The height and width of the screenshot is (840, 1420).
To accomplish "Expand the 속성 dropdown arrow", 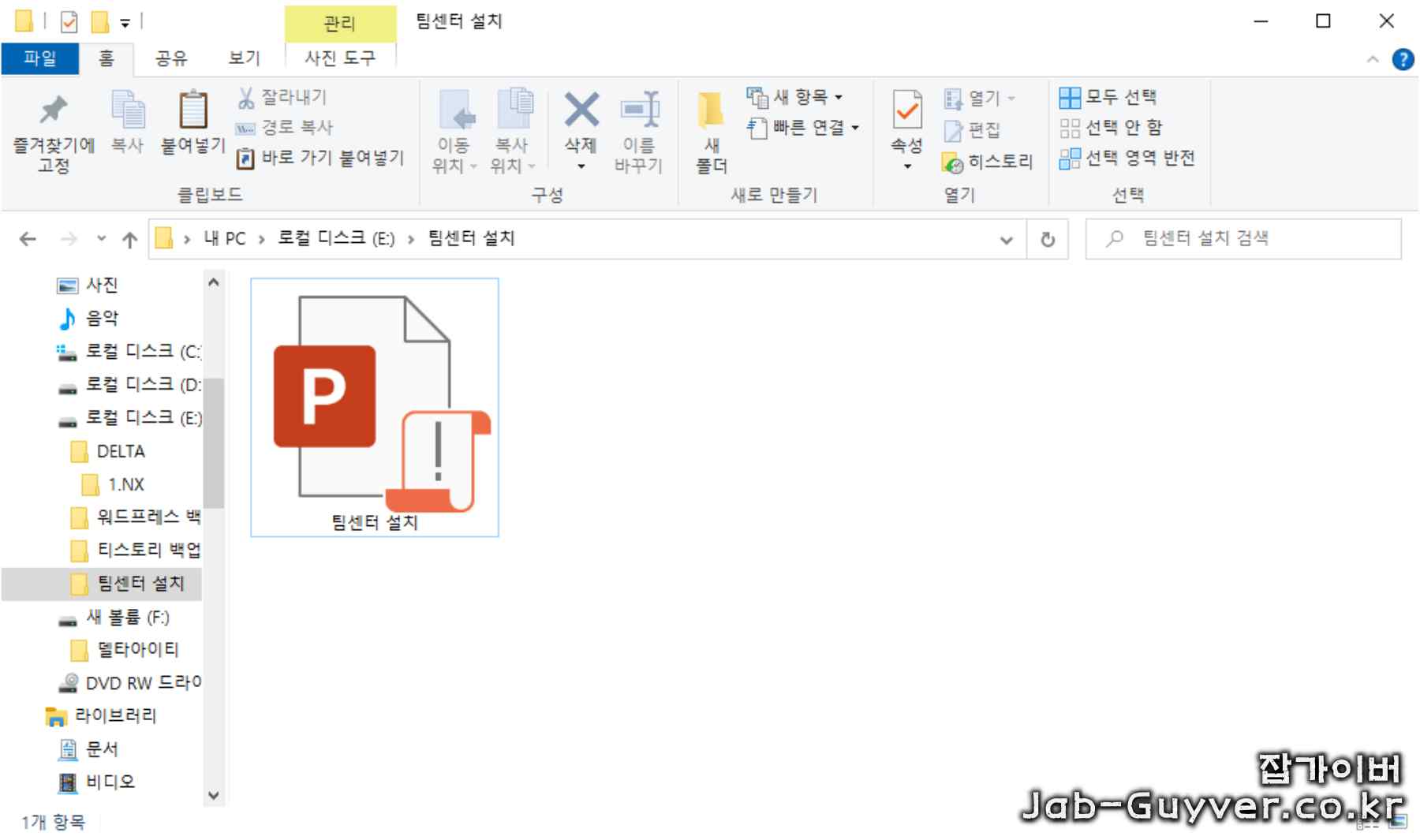I will tap(907, 166).
